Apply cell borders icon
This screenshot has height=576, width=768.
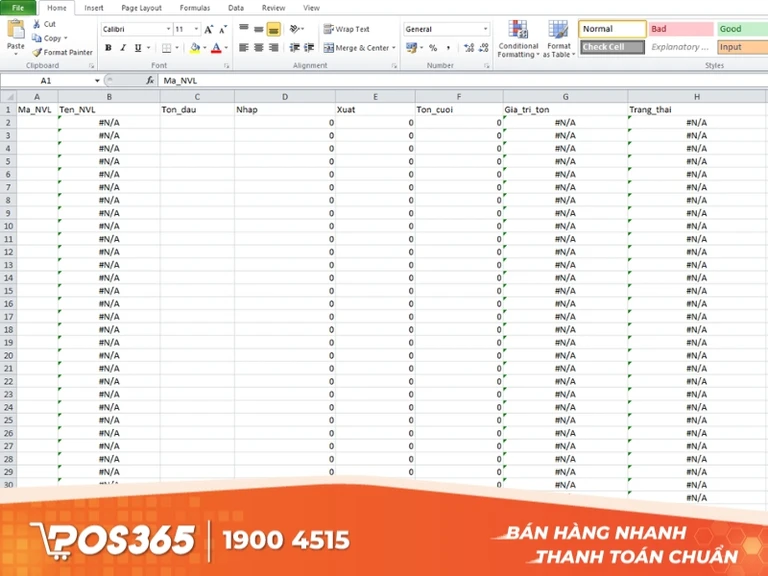[167, 48]
